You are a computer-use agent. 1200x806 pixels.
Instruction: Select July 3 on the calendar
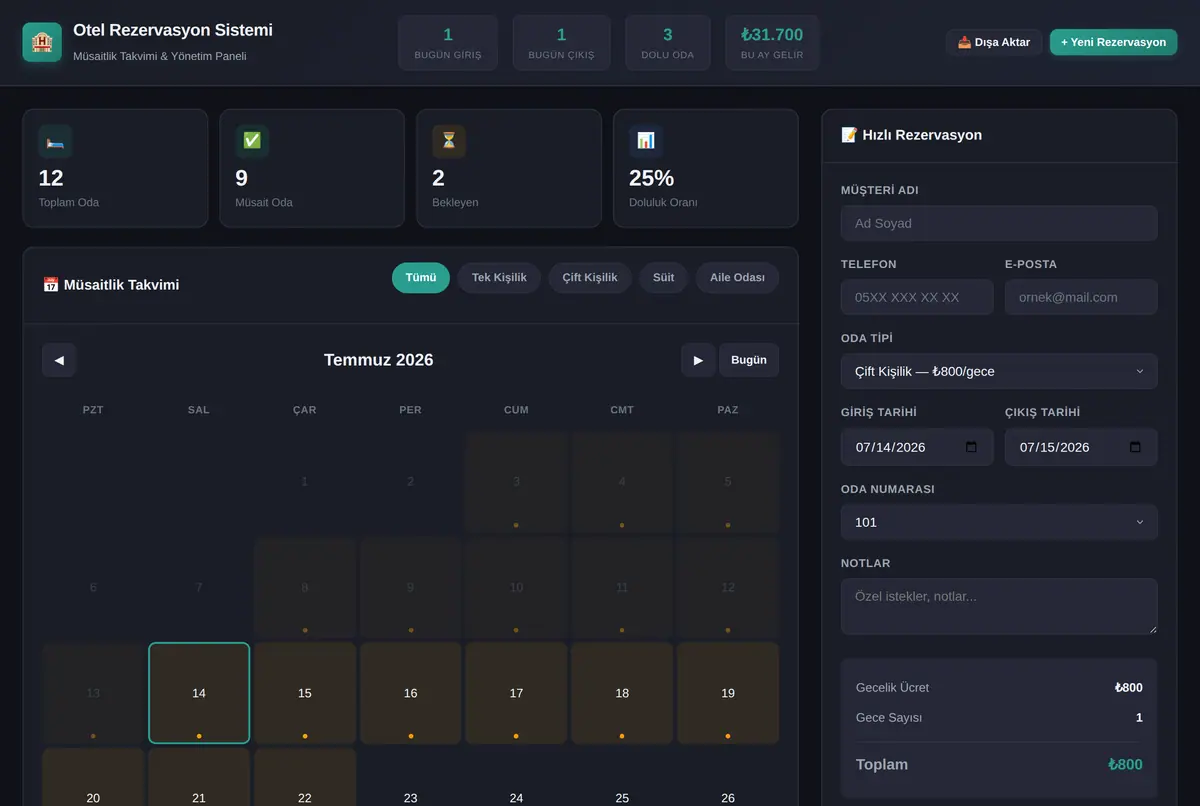[x=516, y=481]
